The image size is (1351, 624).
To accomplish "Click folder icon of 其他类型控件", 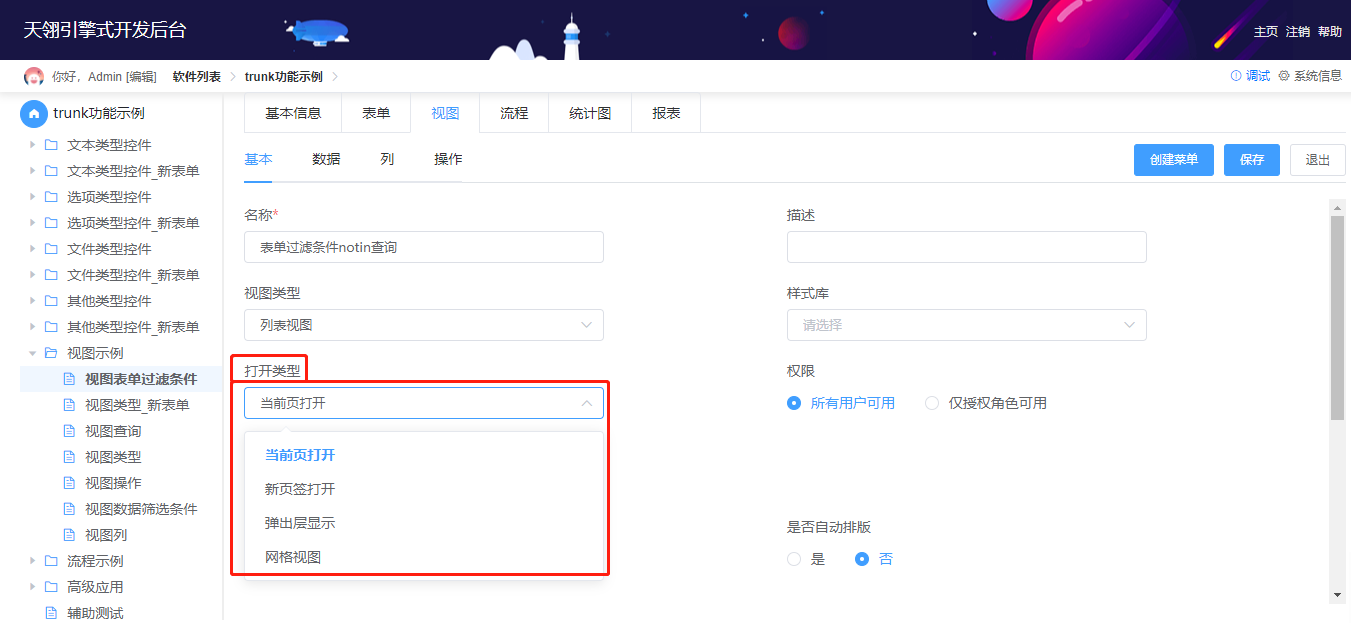I will (x=51, y=301).
